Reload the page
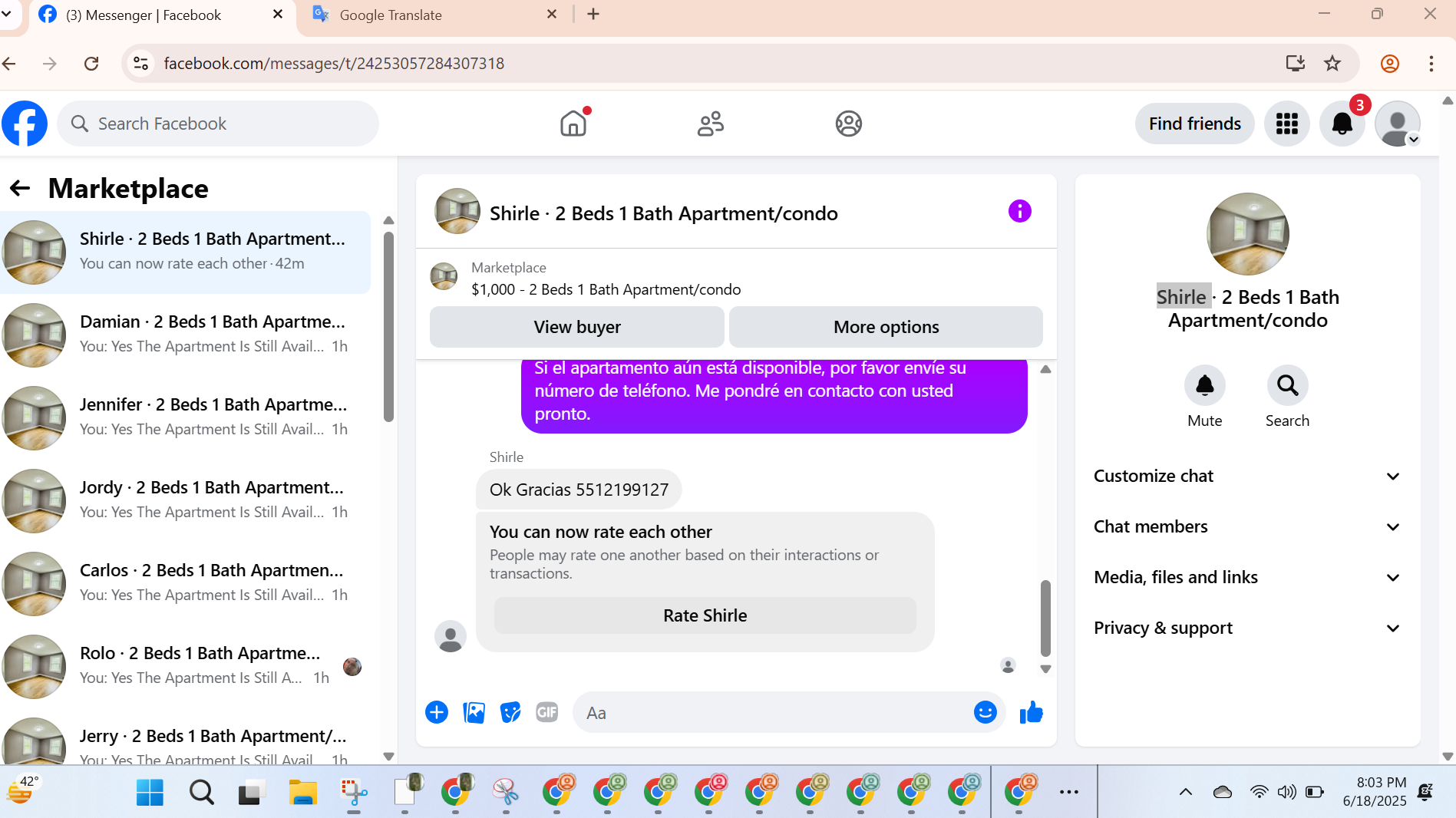Viewport: 1456px width, 818px height. [91, 64]
